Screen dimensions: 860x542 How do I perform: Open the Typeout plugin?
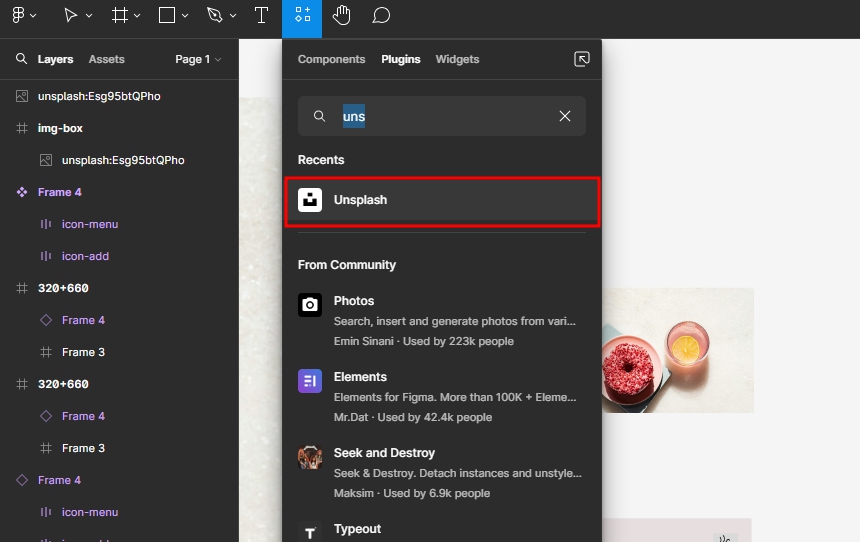(x=442, y=530)
